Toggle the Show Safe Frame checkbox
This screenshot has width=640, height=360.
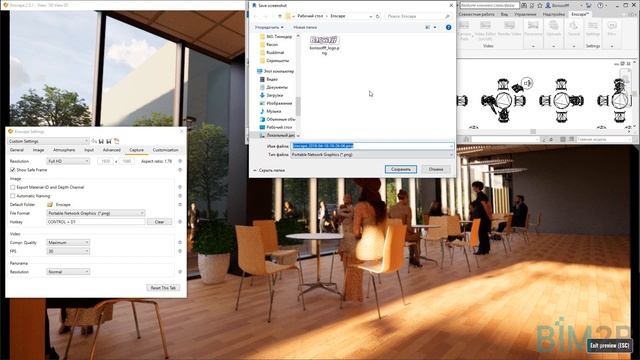pyautogui.click(x=13, y=169)
